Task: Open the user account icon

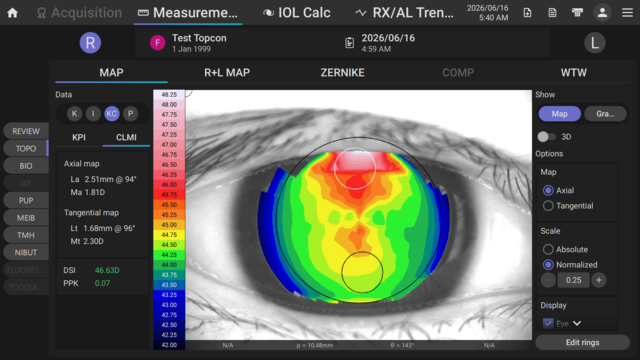Action: (602, 13)
